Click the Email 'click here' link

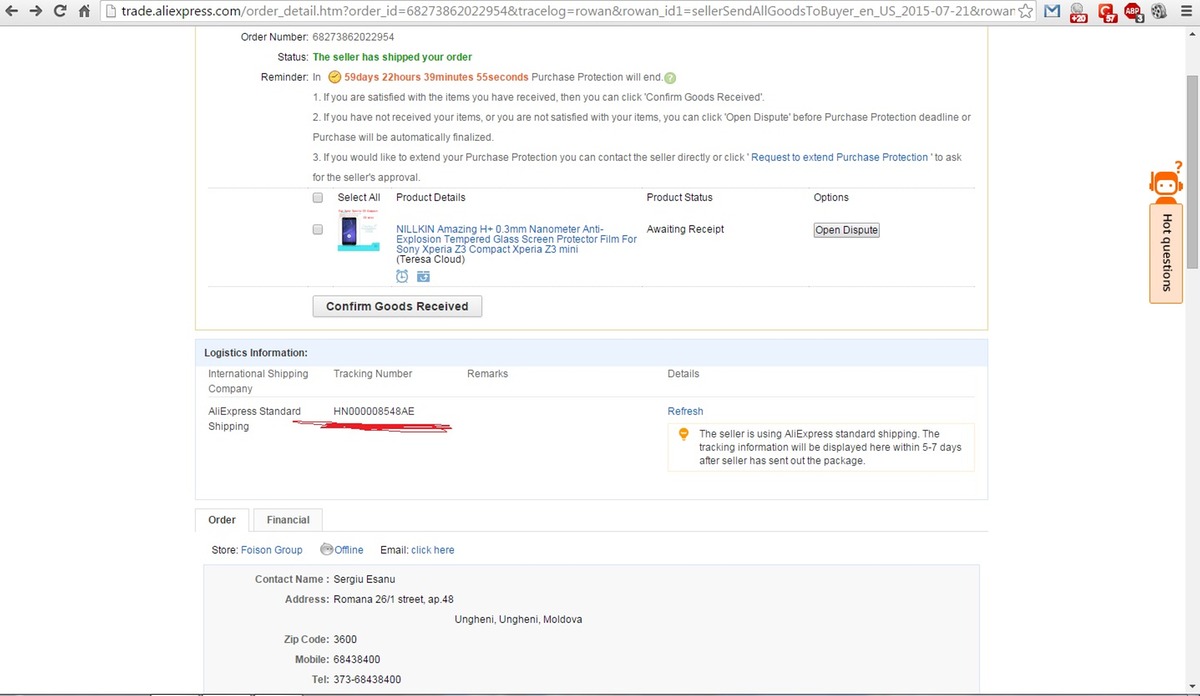432,550
